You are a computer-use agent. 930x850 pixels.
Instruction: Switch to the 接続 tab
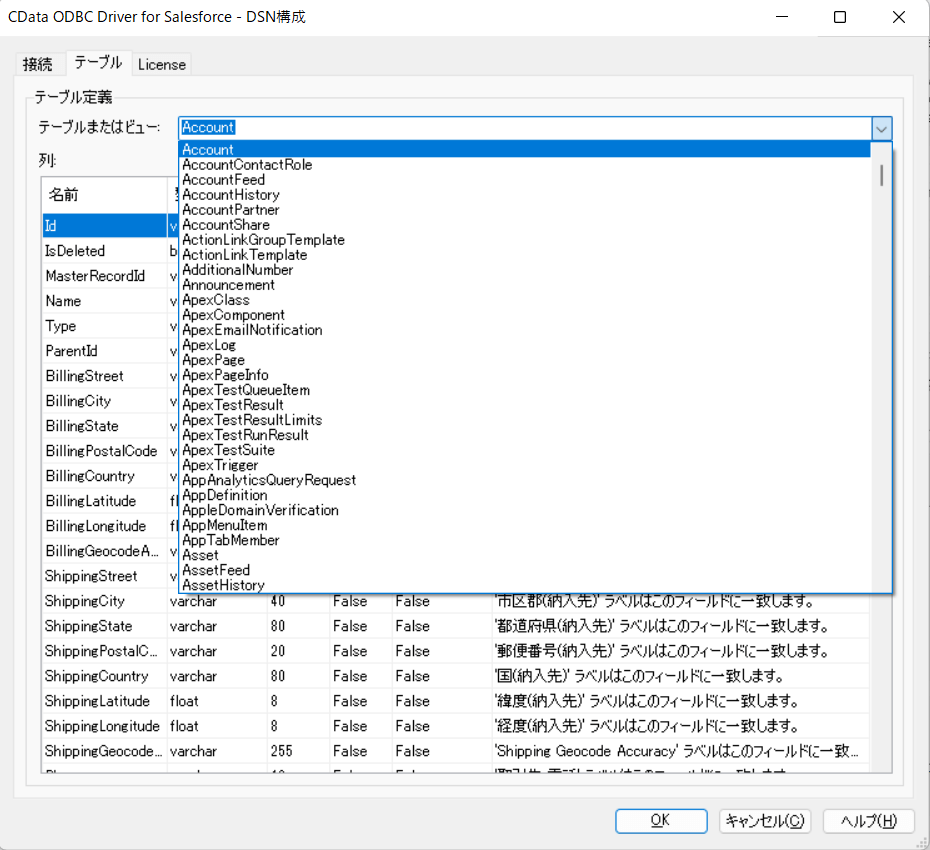(37, 64)
